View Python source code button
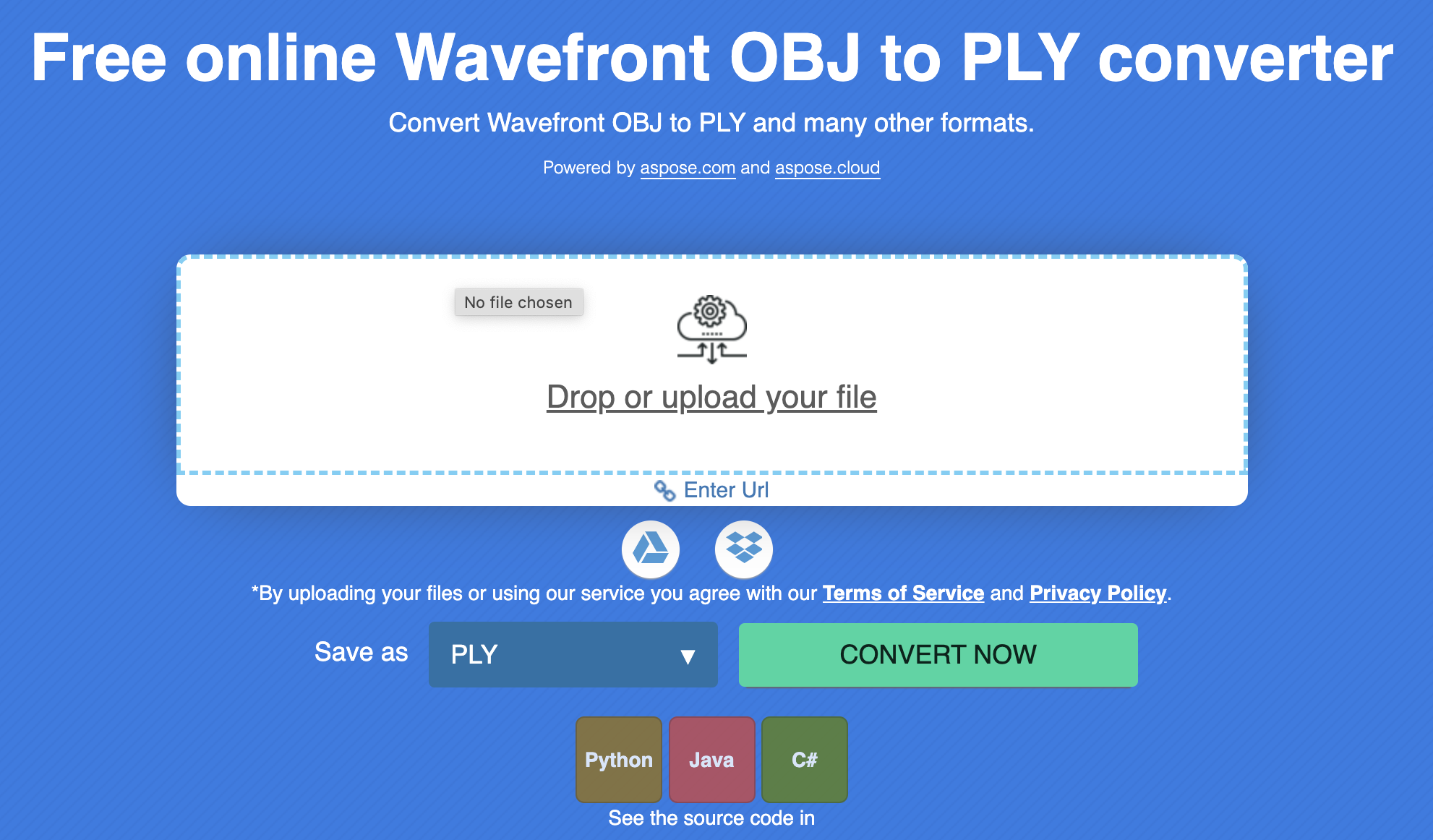The width and height of the screenshot is (1433, 840). (618, 760)
